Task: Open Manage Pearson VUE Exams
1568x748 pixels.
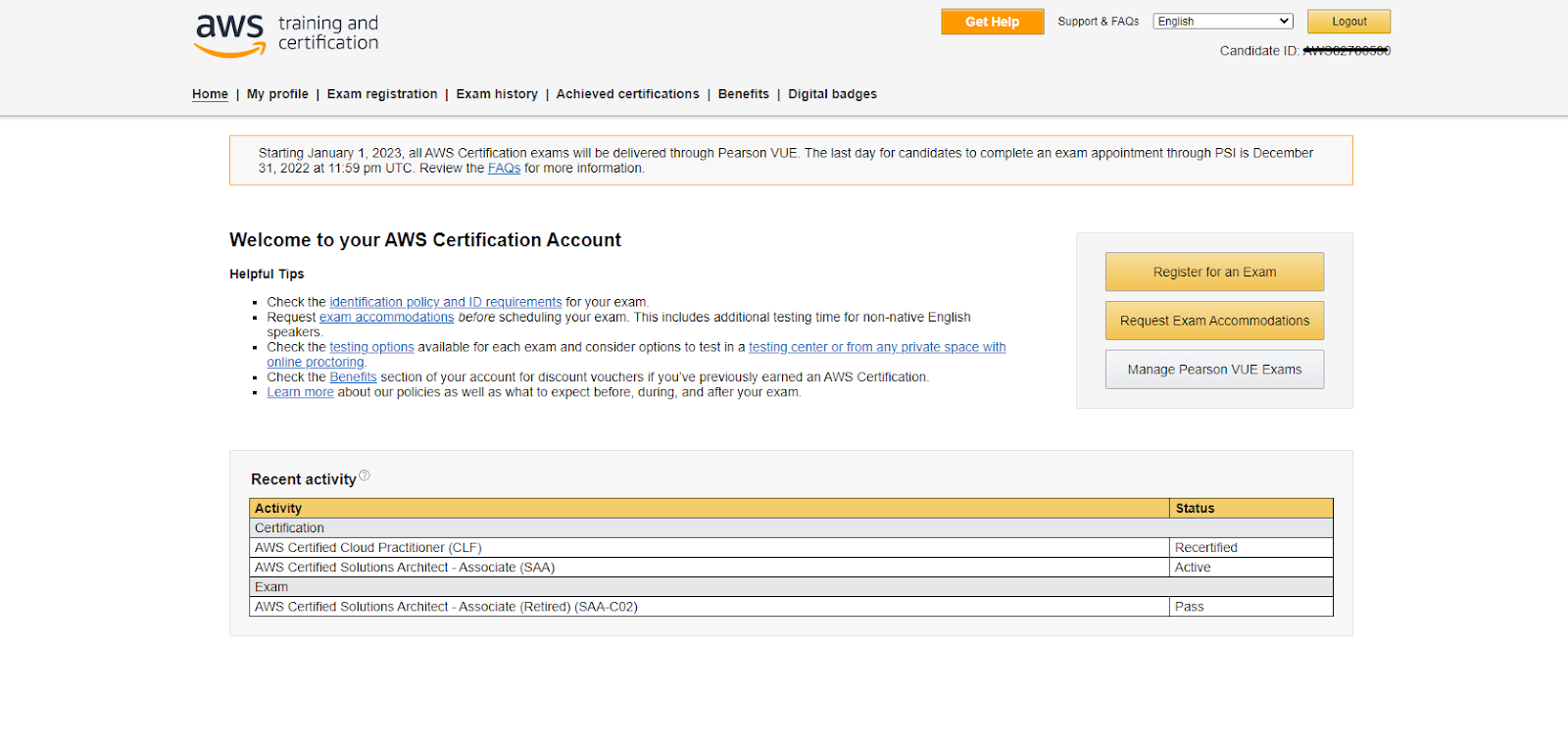Action: [x=1214, y=370]
